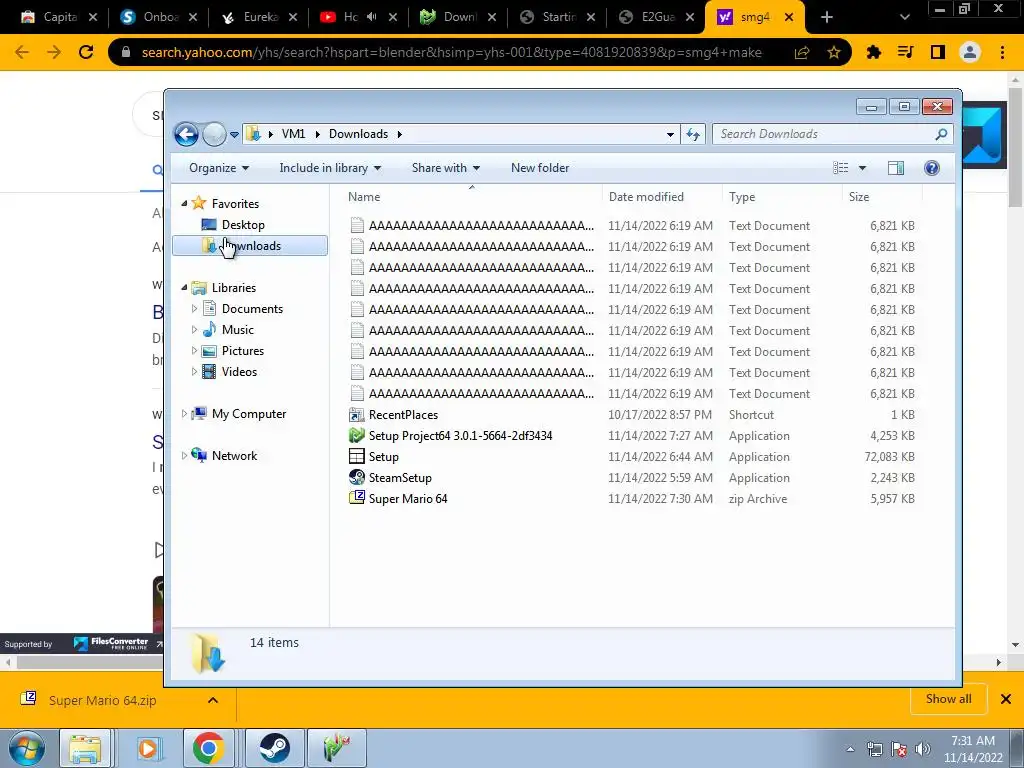The width and height of the screenshot is (1024, 768).
Task: Select Downloads under Favorites
Action: [250, 246]
